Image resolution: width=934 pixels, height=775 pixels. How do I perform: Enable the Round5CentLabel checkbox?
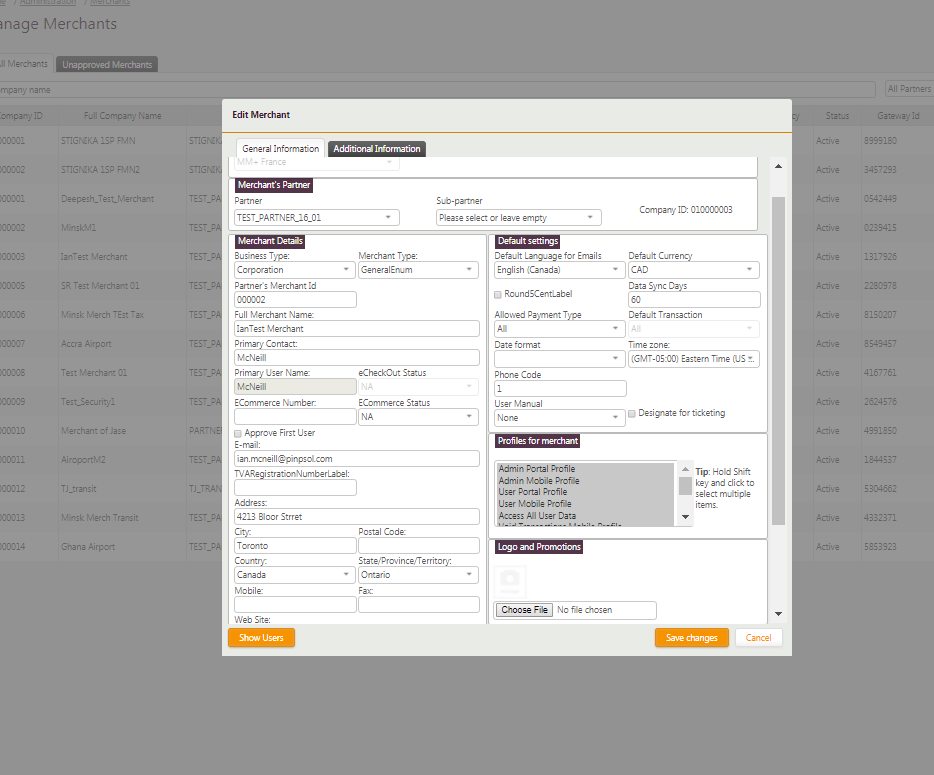pyautogui.click(x=498, y=294)
